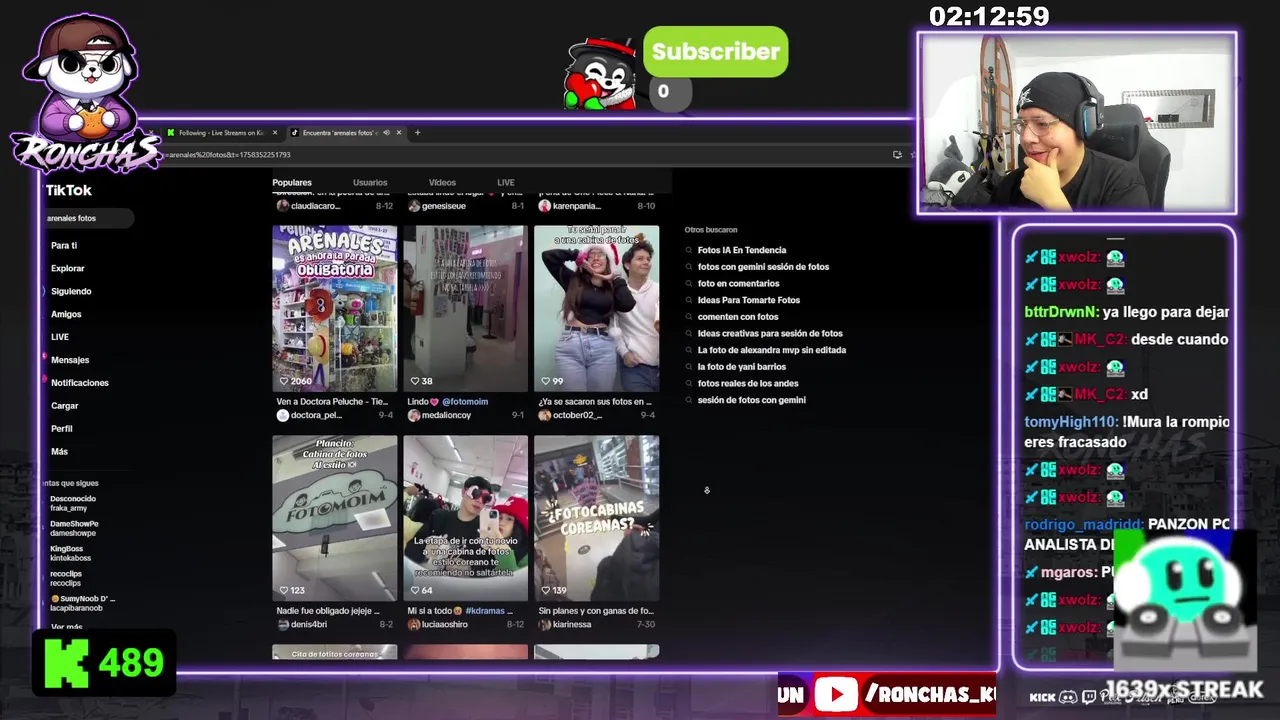
Task: Open Perfil in sidebar
Action: (61, 429)
